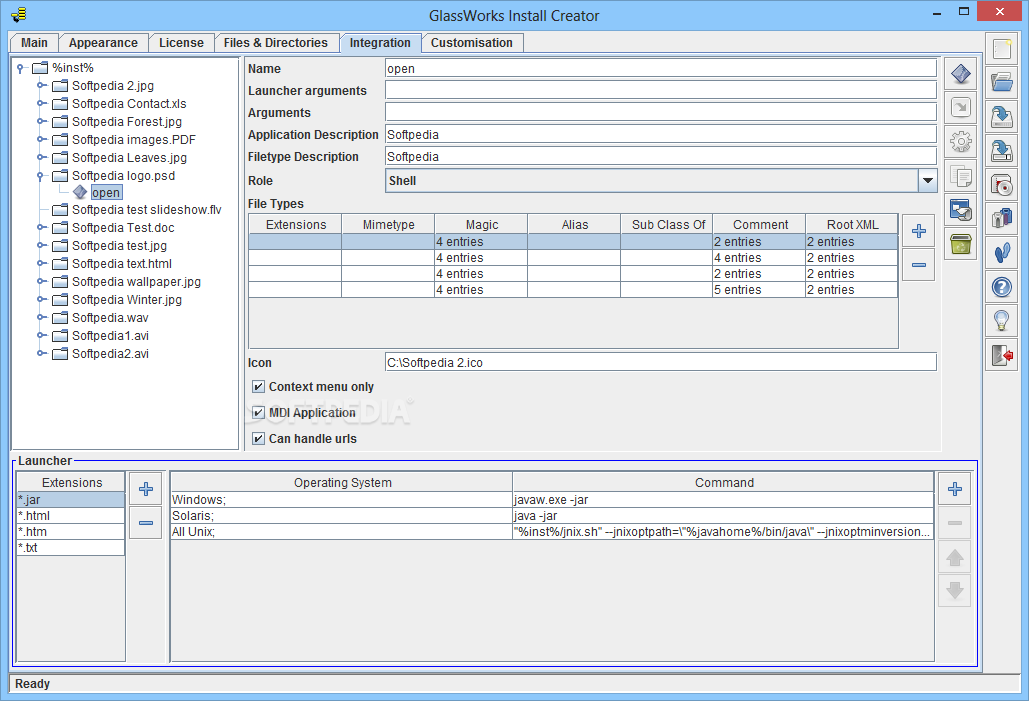
Task: Click the greyed down arrow icon beside Command table
Action: pyautogui.click(x=955, y=591)
